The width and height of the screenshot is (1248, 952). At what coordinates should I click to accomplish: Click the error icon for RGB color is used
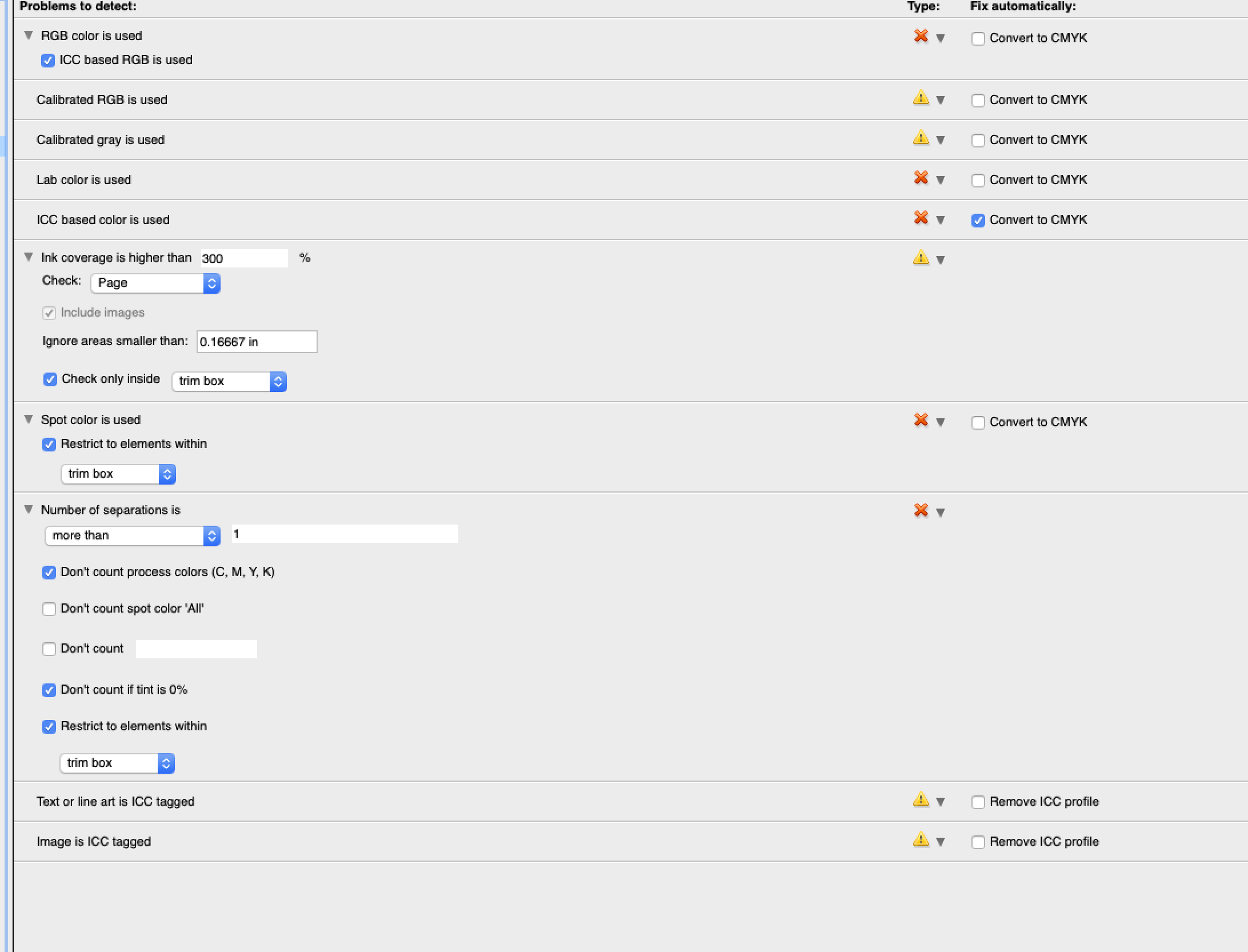[x=921, y=36]
